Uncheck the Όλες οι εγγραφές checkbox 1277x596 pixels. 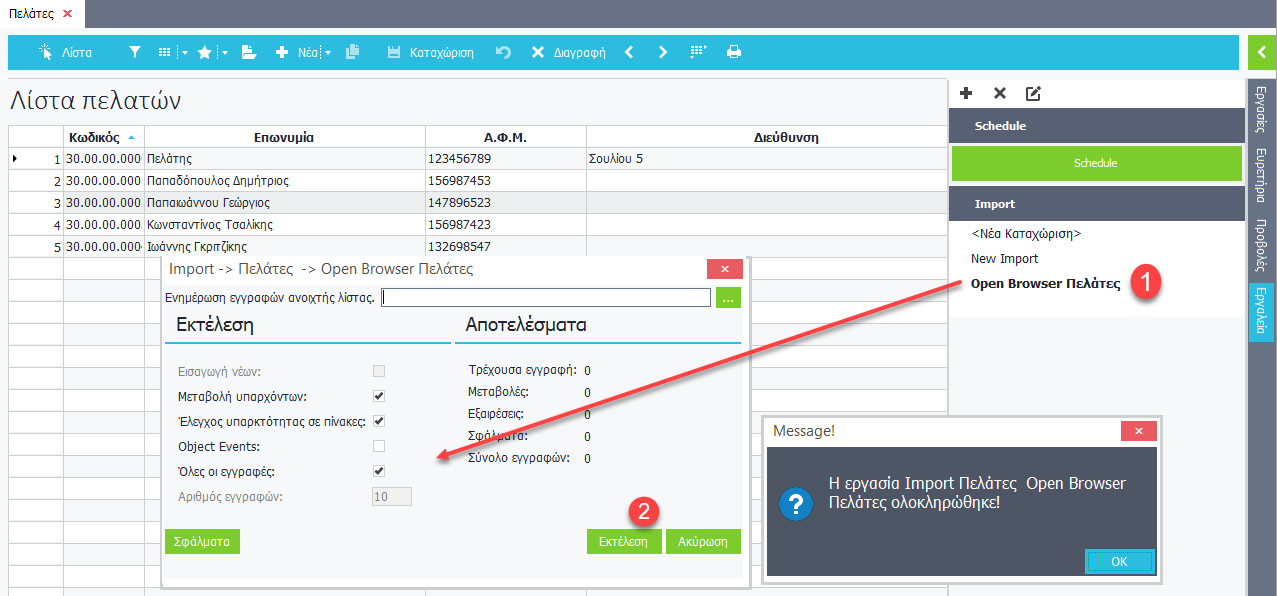pos(379,471)
